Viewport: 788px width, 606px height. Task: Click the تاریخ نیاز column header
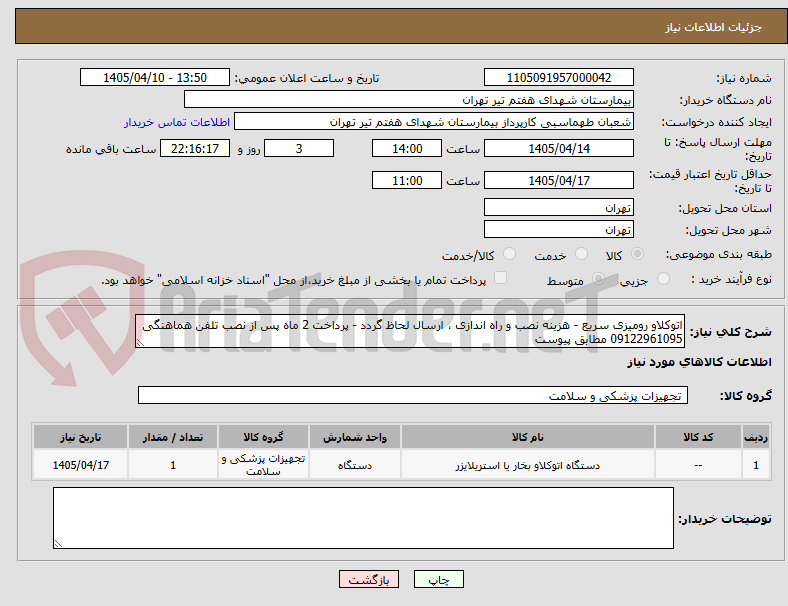(x=80, y=437)
